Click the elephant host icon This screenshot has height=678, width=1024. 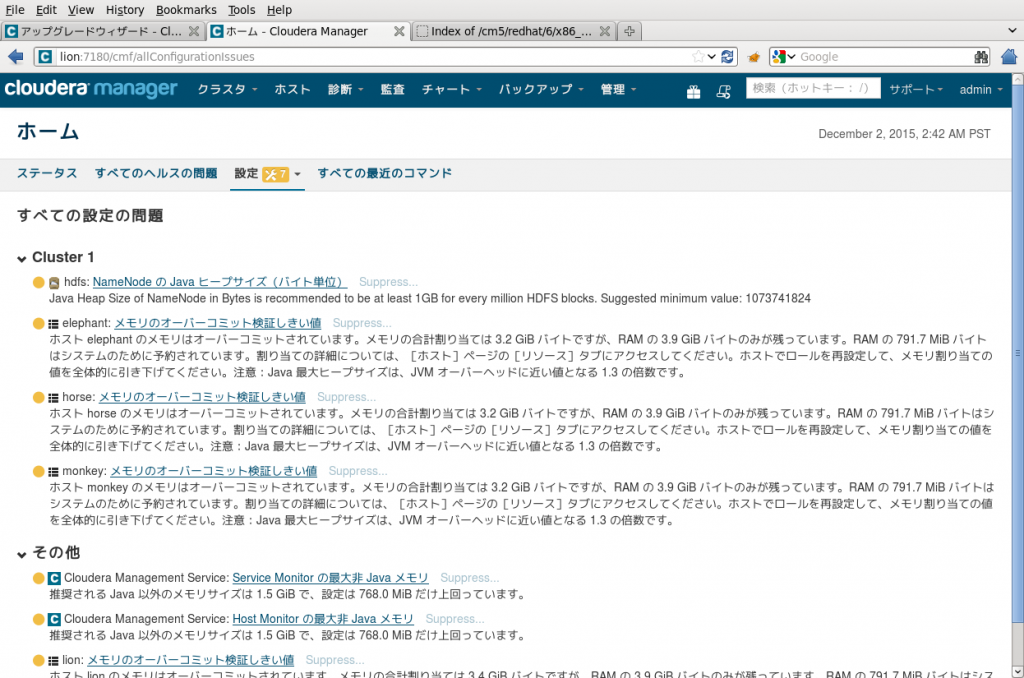tap(54, 324)
